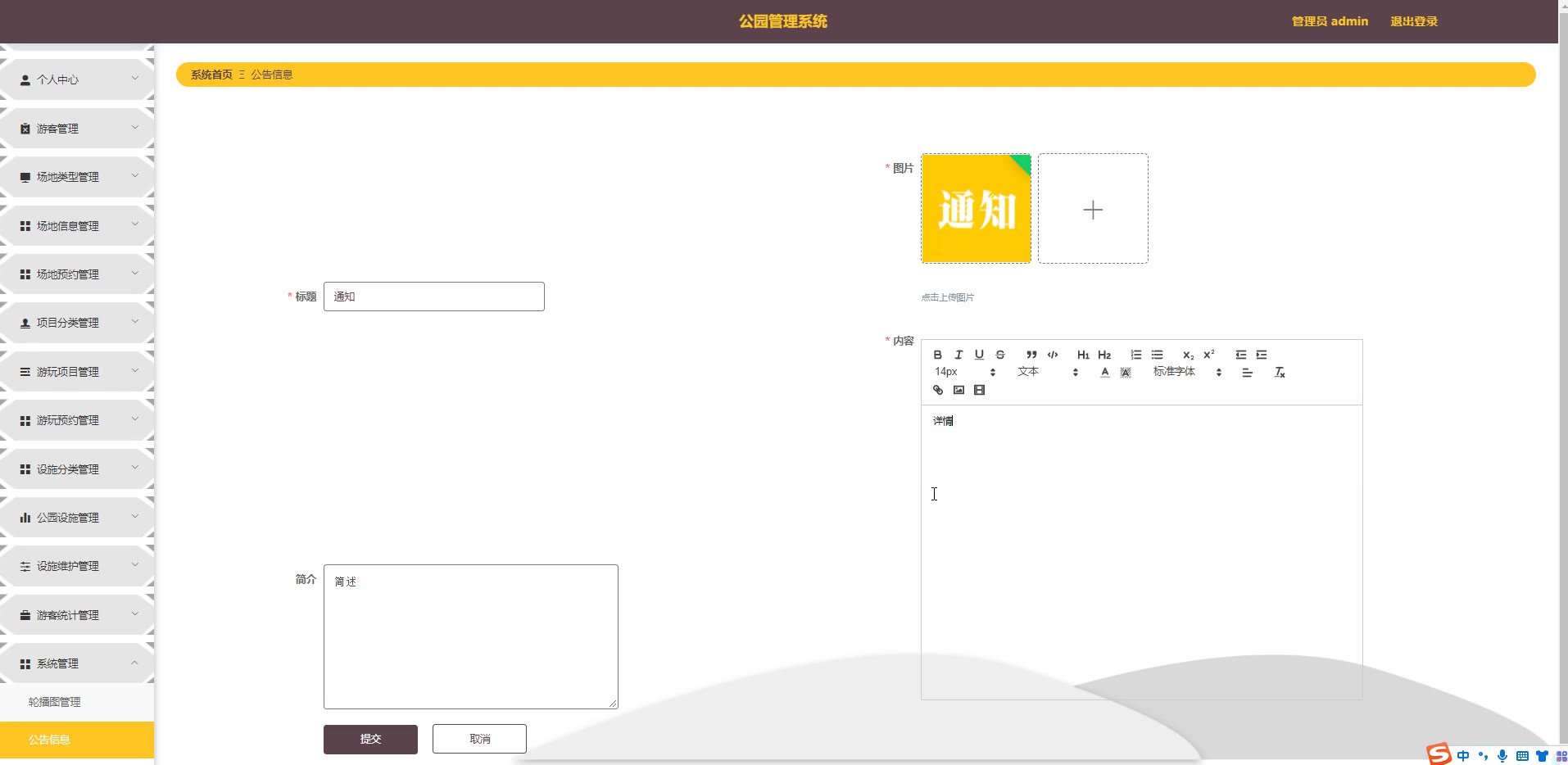Expand the 设施分类管理 sidebar menu
The height and width of the screenshot is (765, 1568).
77,469
